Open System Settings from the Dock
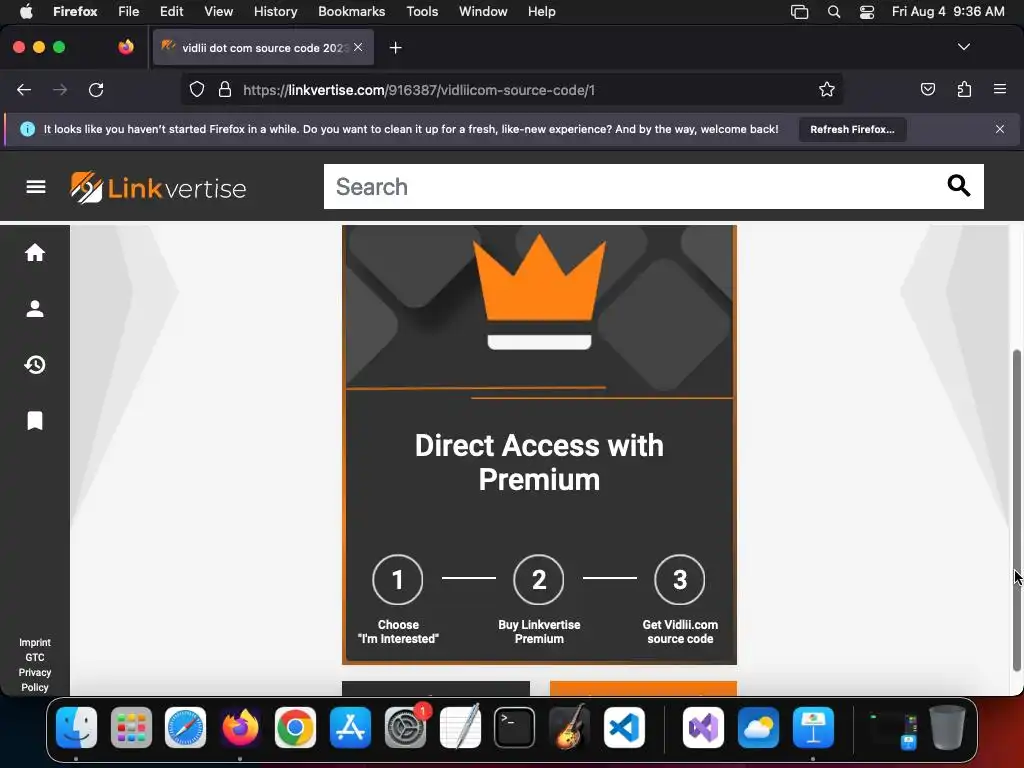Screen dimensions: 1024x768 pyautogui.click(x=405, y=728)
